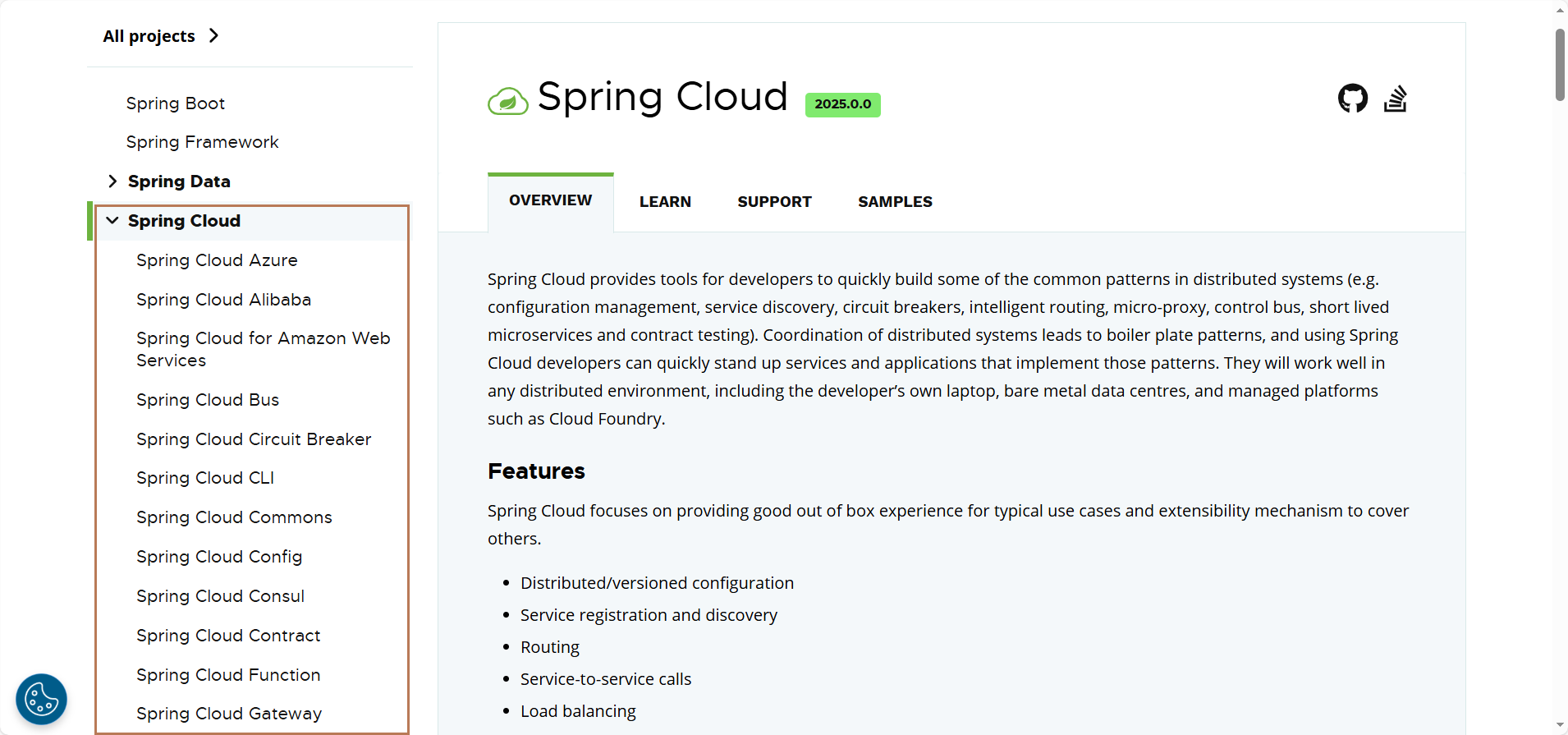
Task: Open Spring Cloud Bus
Action: coord(208,400)
